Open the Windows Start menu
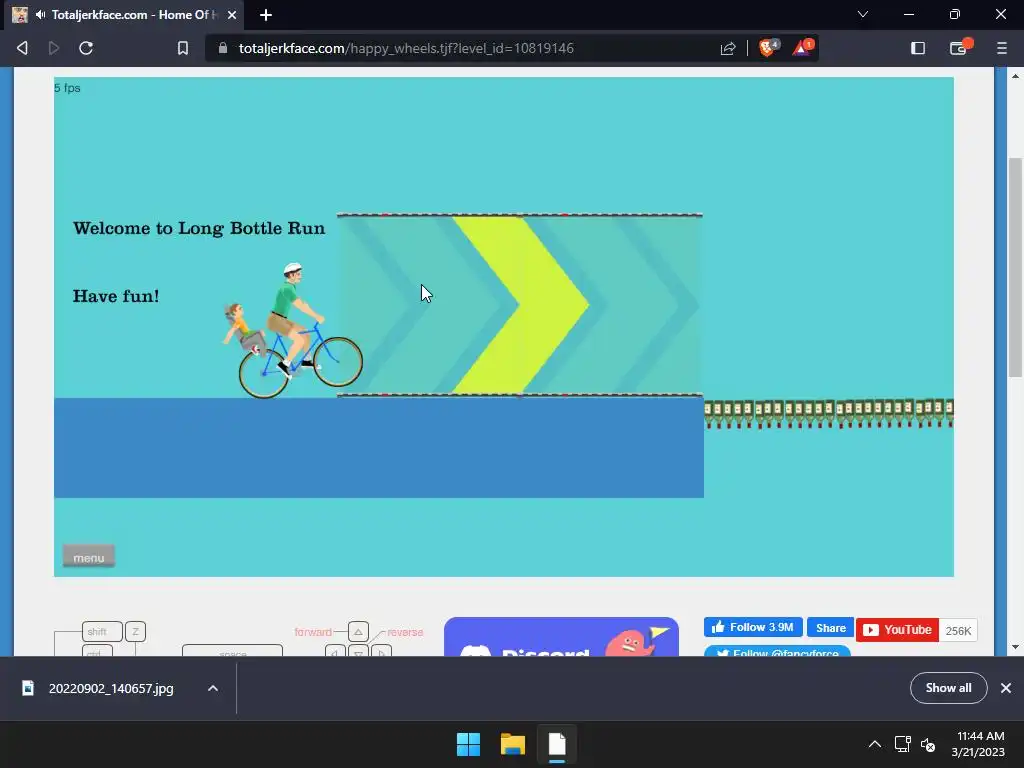Screen dimensions: 1024x768 [468, 744]
